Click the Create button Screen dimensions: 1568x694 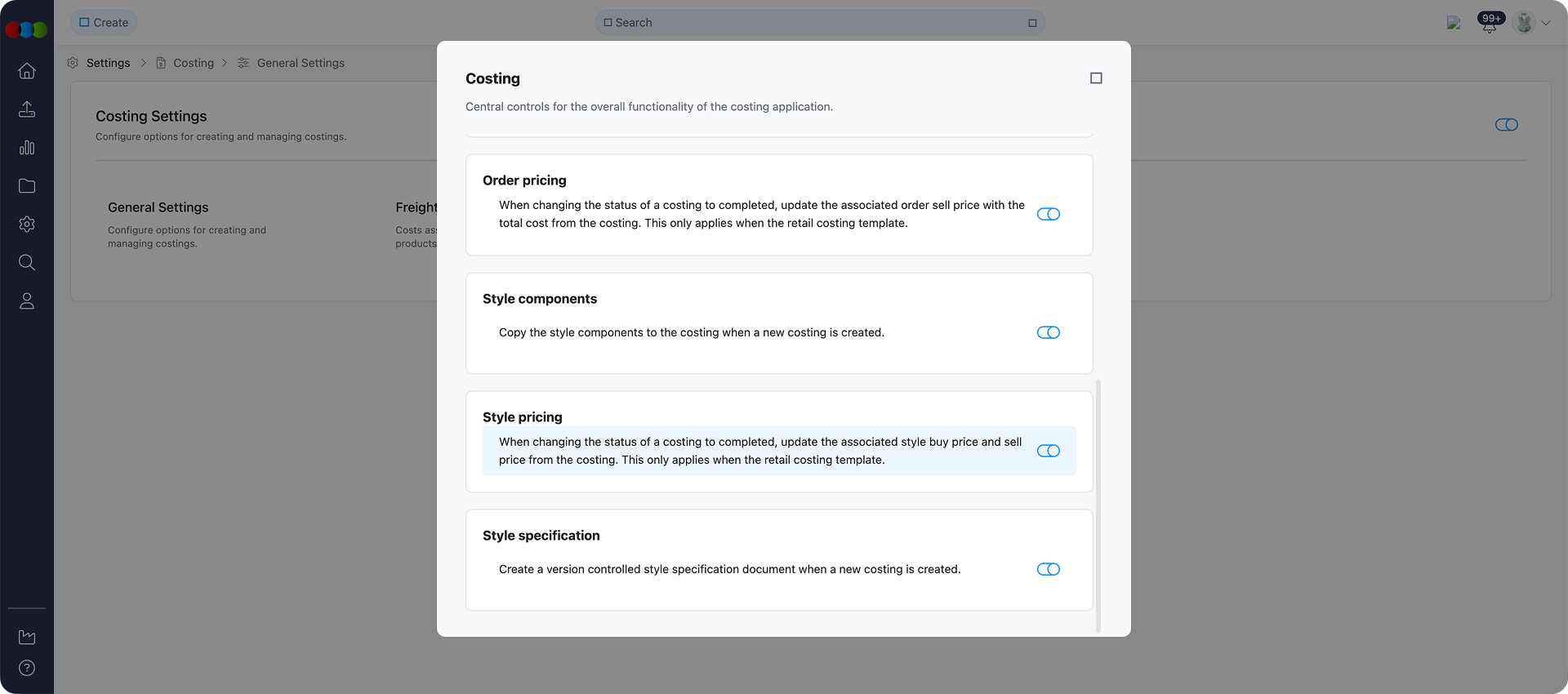104,23
